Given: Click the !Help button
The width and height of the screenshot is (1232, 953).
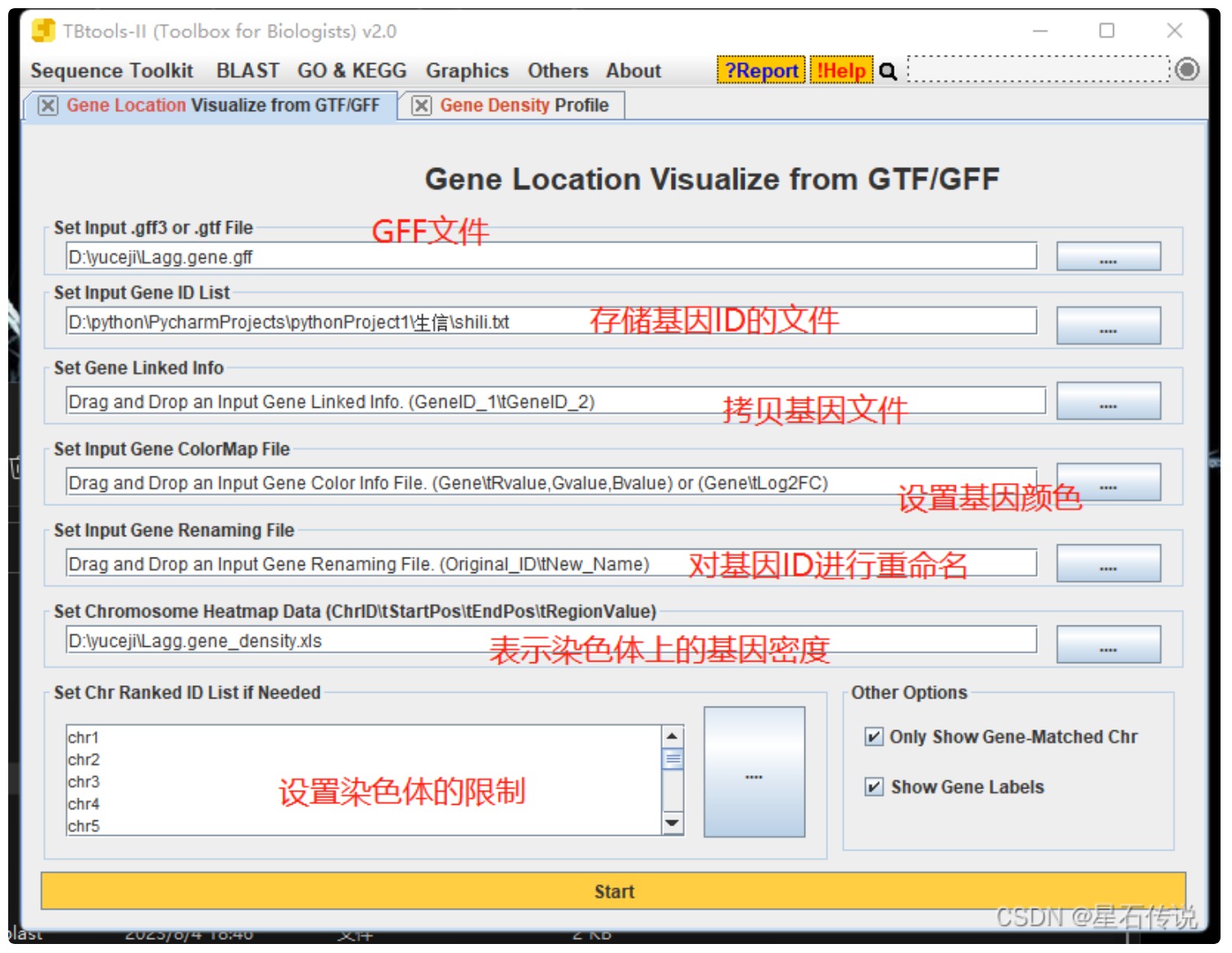Looking at the screenshot, I should coord(841,71).
